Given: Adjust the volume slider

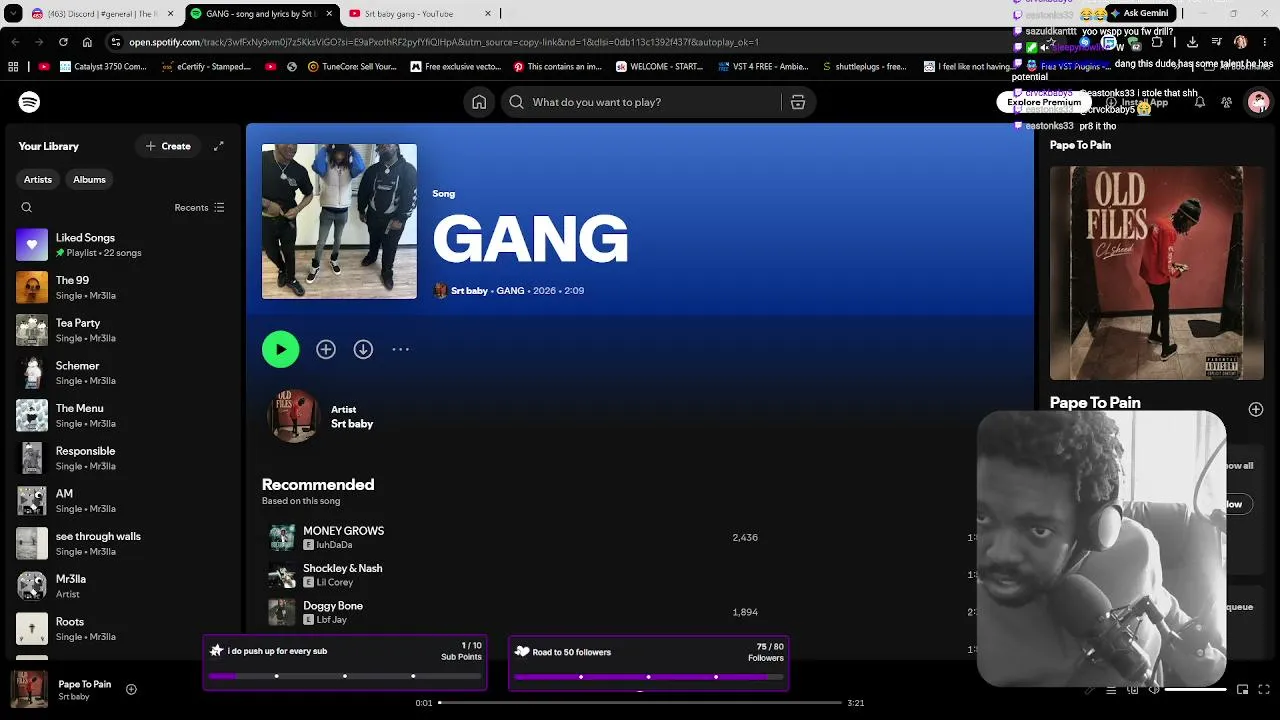Looking at the screenshot, I should point(1196,689).
